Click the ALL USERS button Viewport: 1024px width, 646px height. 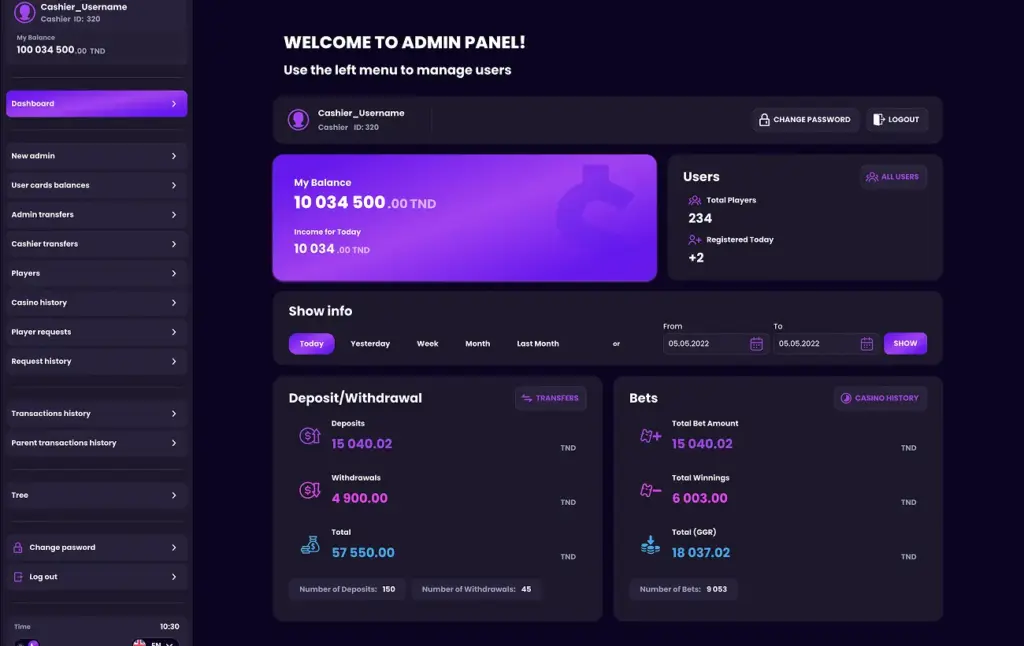(x=893, y=177)
